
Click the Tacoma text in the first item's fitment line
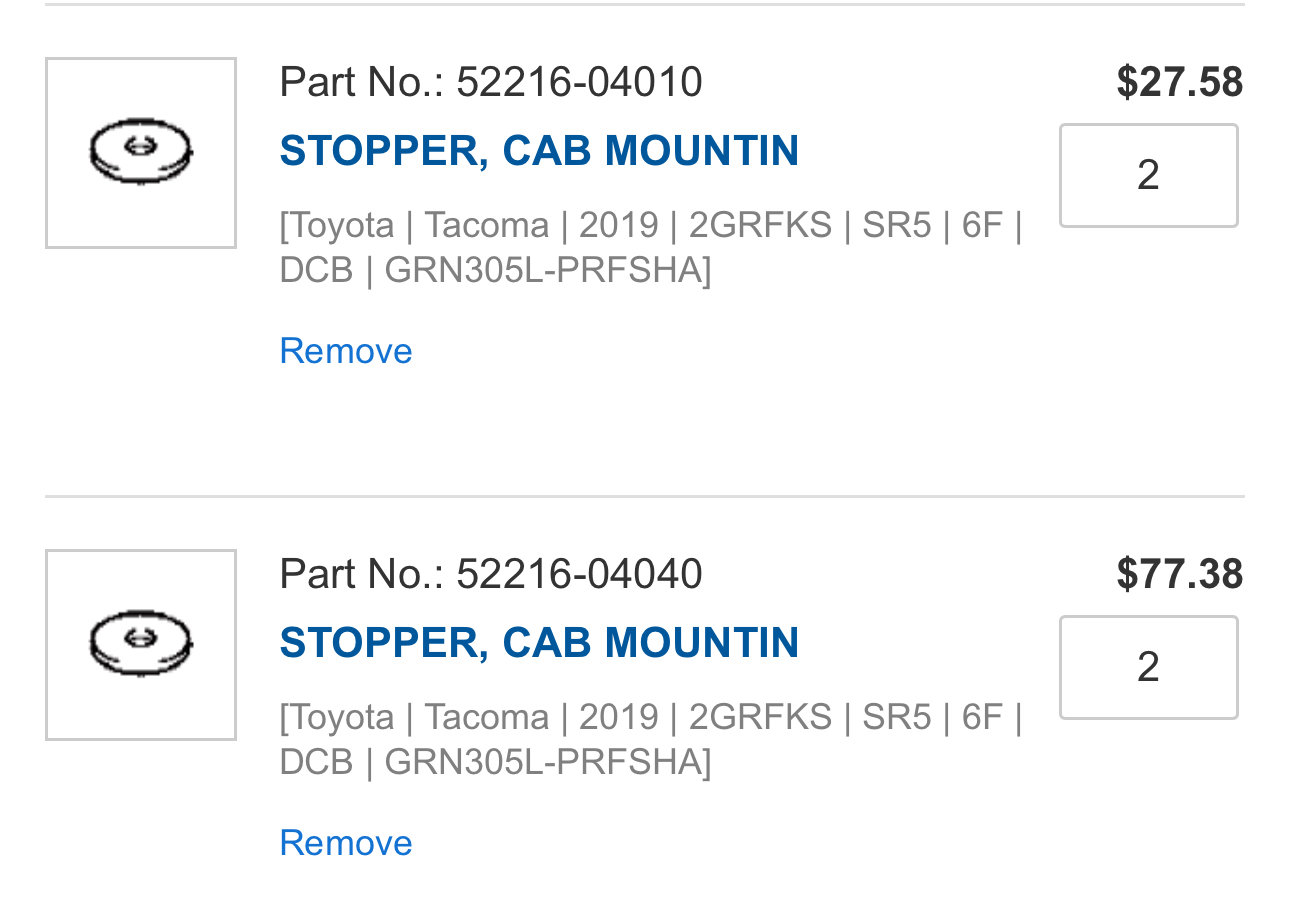tap(487, 225)
